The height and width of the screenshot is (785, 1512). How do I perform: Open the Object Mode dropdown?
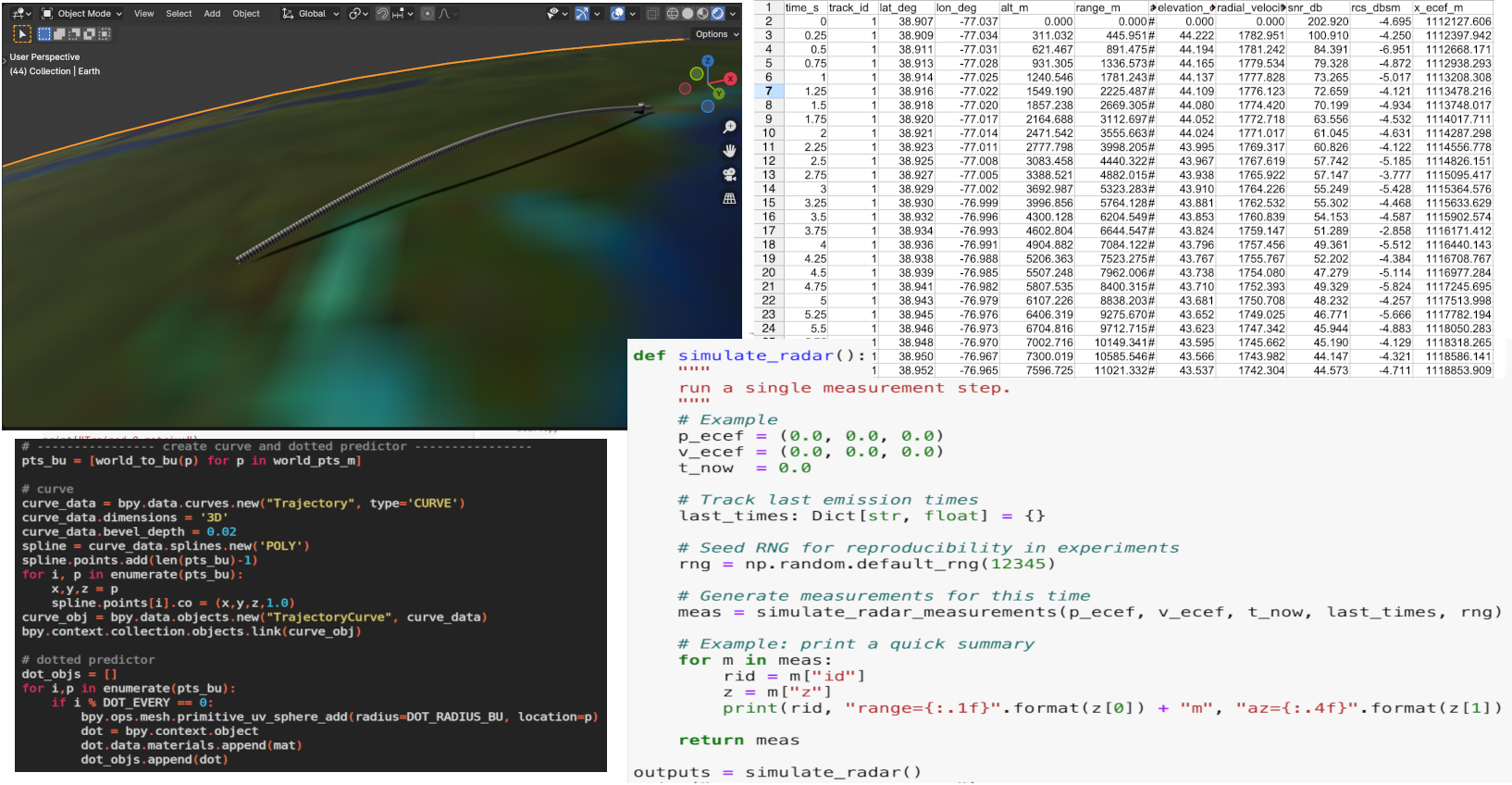[82, 14]
